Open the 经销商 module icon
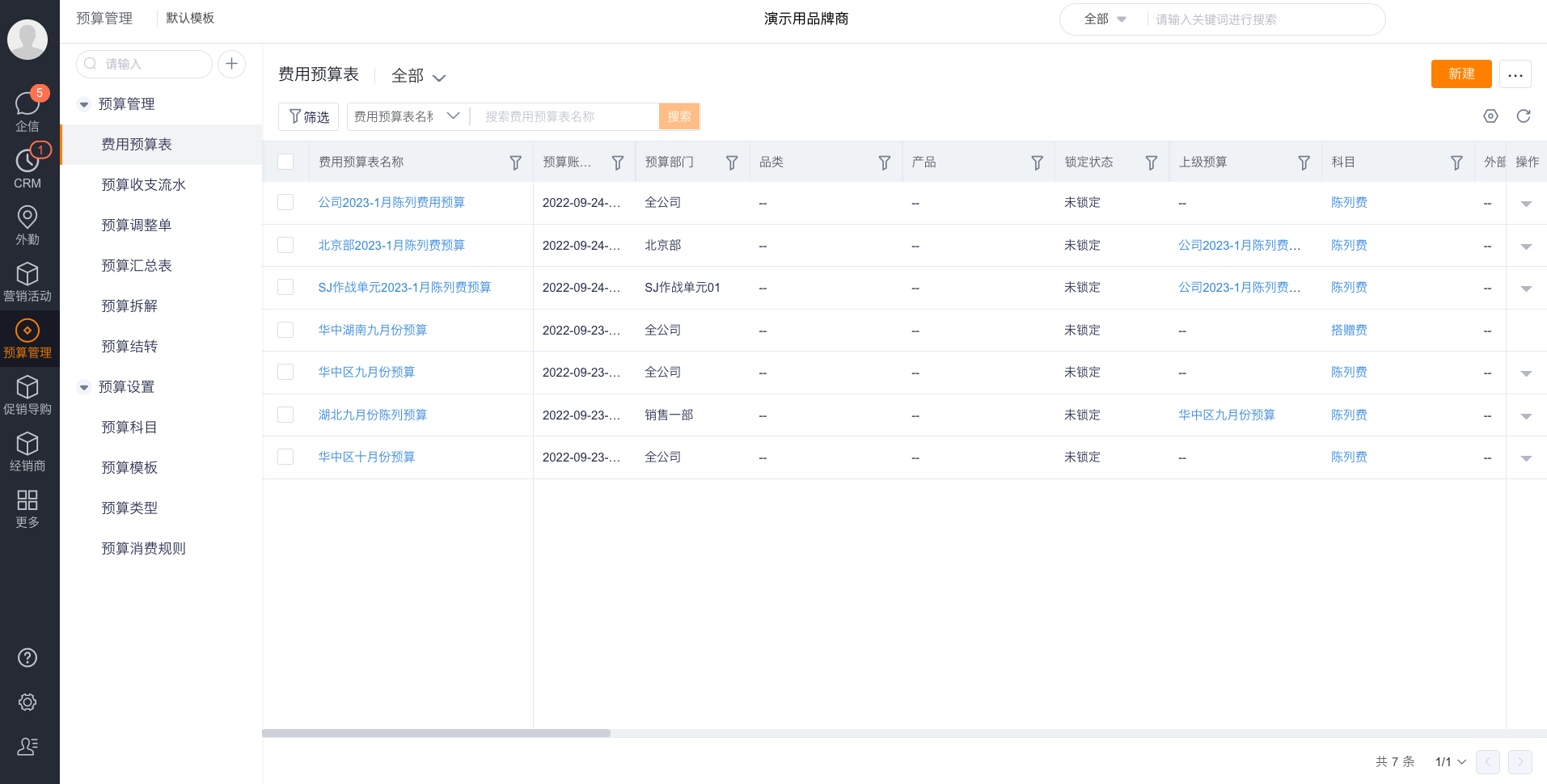Viewport: 1547px width, 784px height. (27, 450)
